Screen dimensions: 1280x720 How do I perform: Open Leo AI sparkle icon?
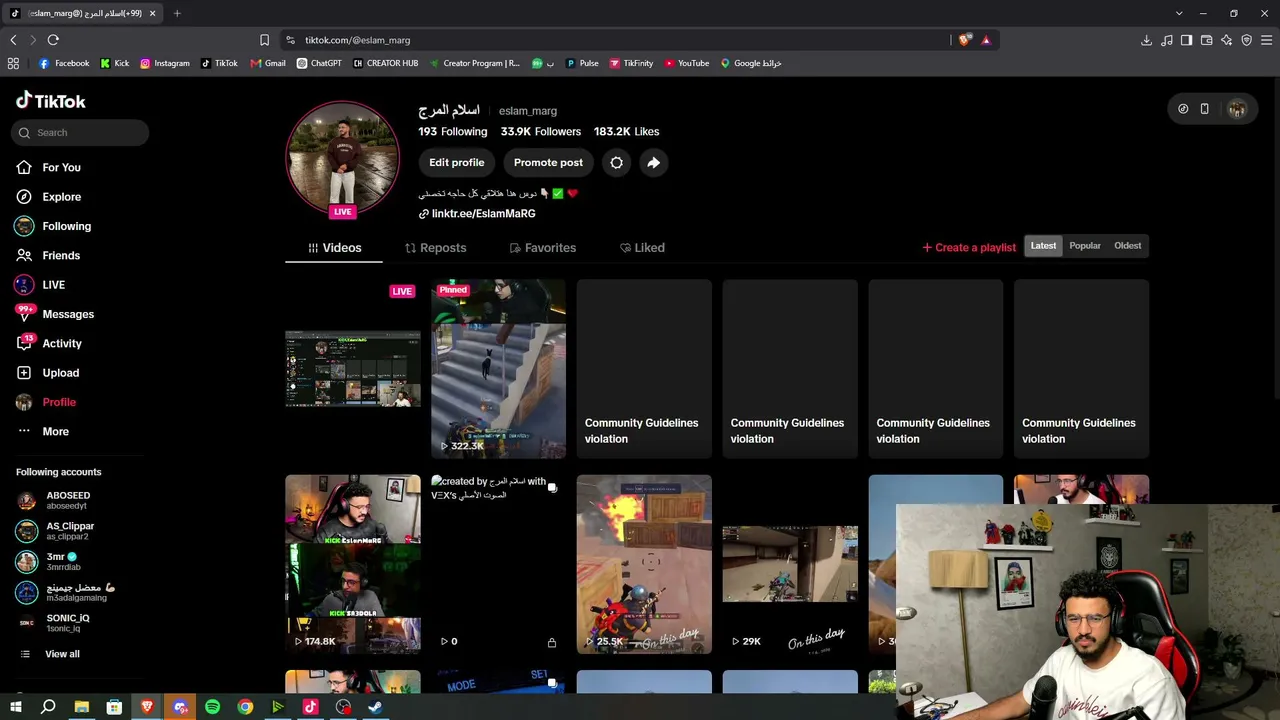coord(1226,40)
